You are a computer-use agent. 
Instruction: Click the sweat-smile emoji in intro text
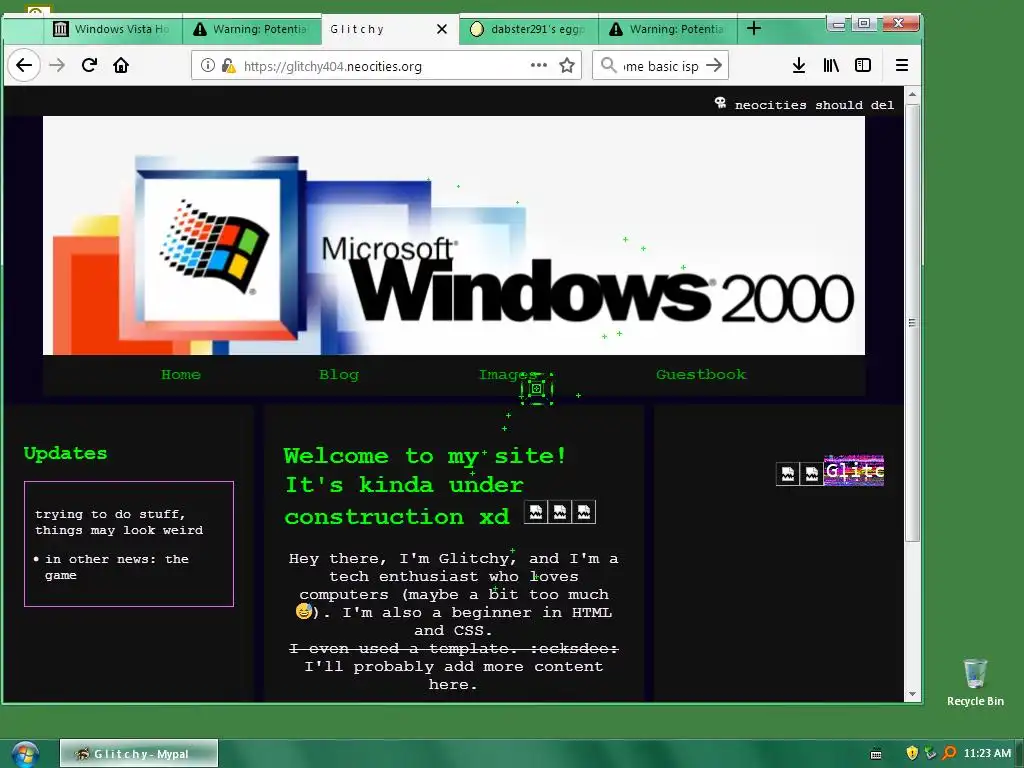pos(304,611)
